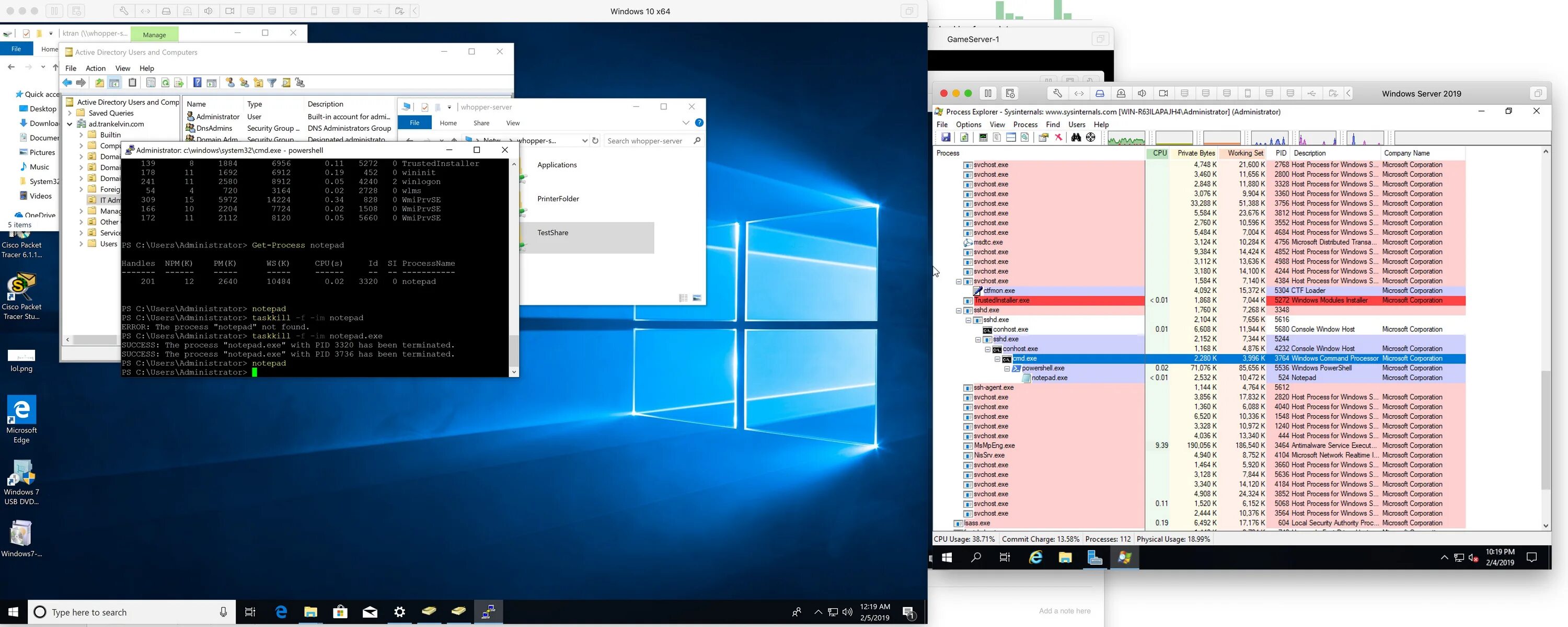Click Kill Process red X icon
1568x627 pixels.
[1058, 138]
